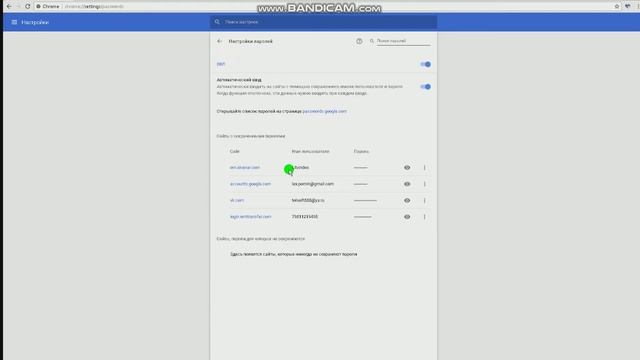Click the masked password for accounts.google.com
640x360 pixels.
click(361, 184)
